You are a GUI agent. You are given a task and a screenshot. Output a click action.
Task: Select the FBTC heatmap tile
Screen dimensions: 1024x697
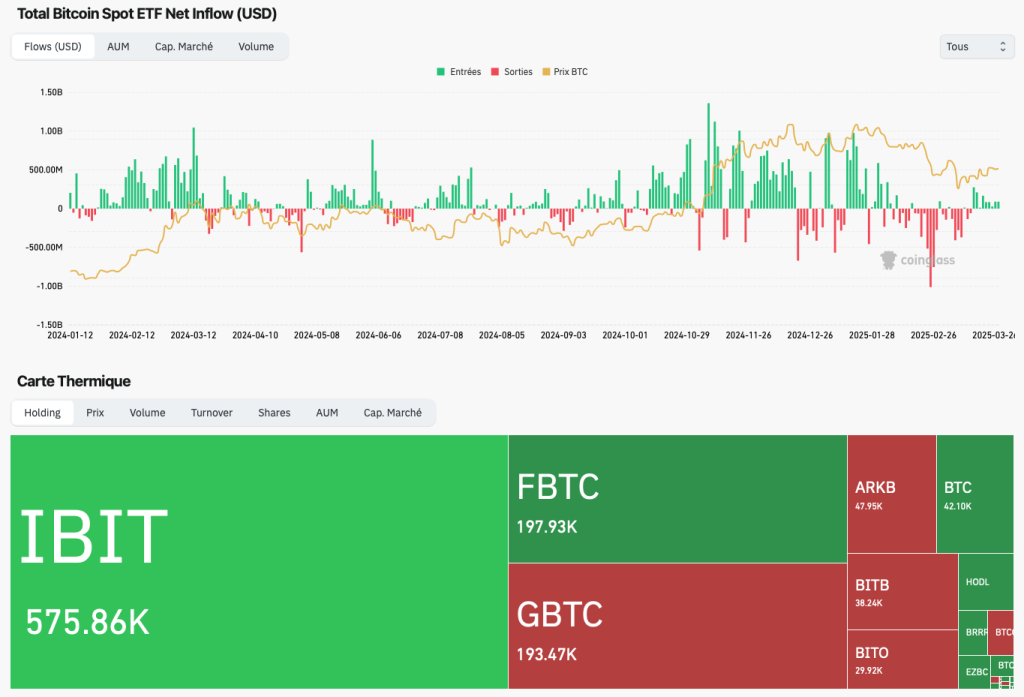[678, 498]
